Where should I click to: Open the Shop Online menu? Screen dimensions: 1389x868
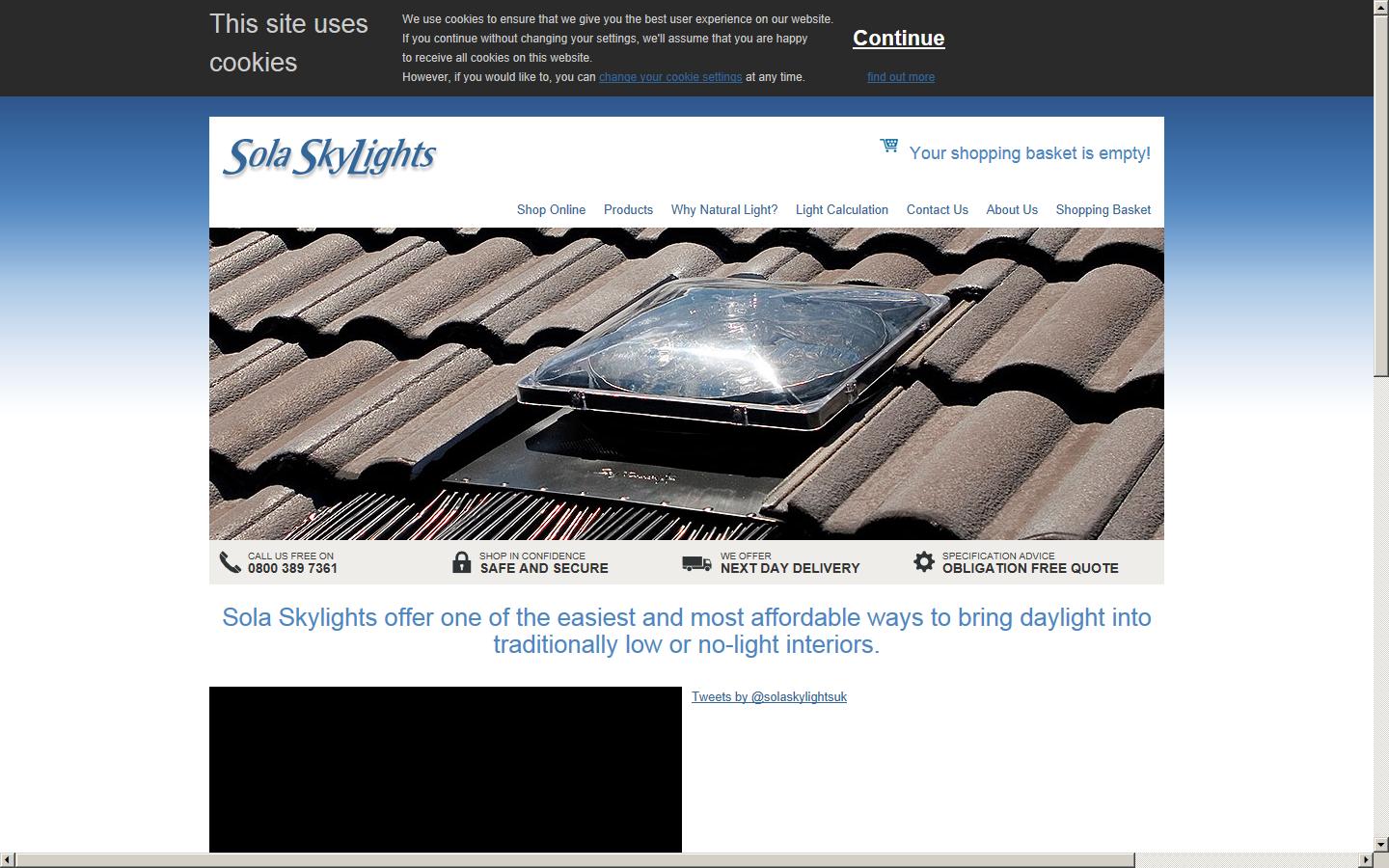pyautogui.click(x=551, y=209)
